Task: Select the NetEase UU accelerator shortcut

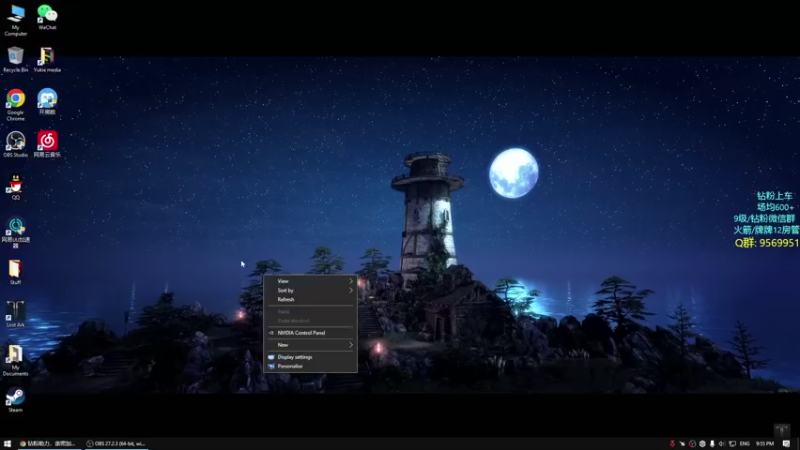Action: [x=16, y=233]
